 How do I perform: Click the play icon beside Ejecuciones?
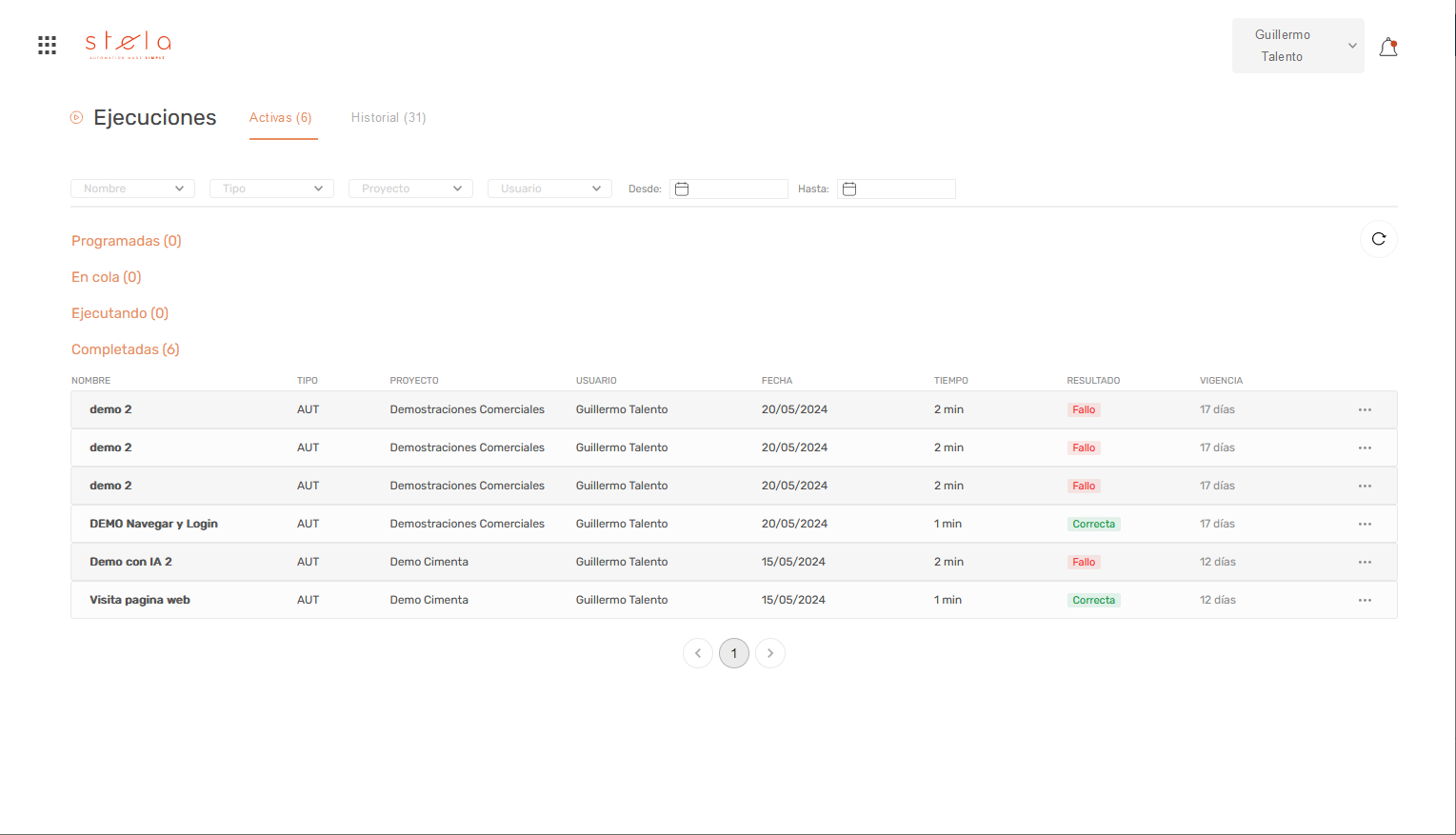(x=76, y=117)
